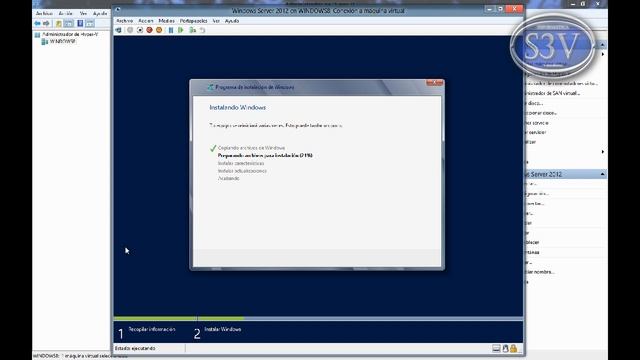This screenshot has height=360, width=640.
Task: Click 'Instalando Windows' heading
Action: 238,107
